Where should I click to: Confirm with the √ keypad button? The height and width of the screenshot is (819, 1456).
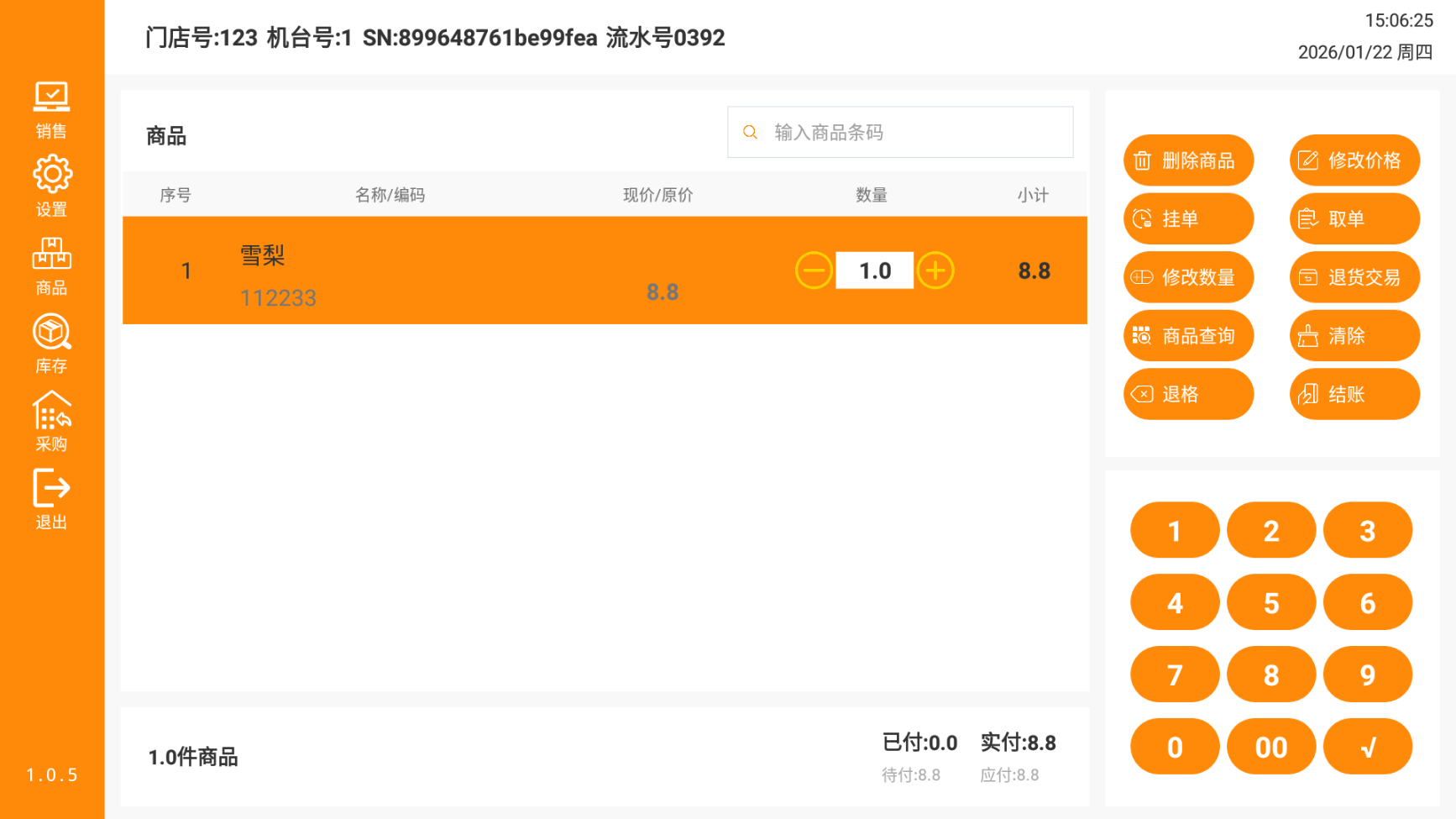(x=1367, y=747)
